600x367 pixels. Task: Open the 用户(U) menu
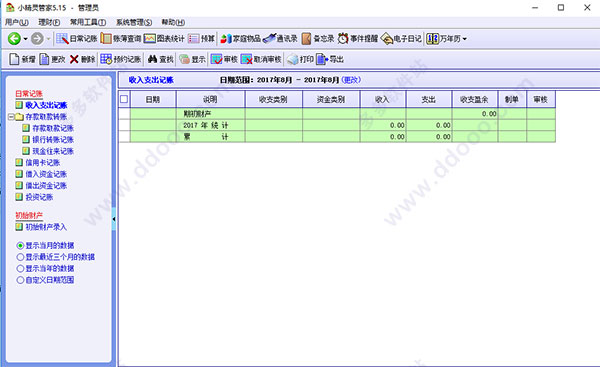[x=16, y=23]
